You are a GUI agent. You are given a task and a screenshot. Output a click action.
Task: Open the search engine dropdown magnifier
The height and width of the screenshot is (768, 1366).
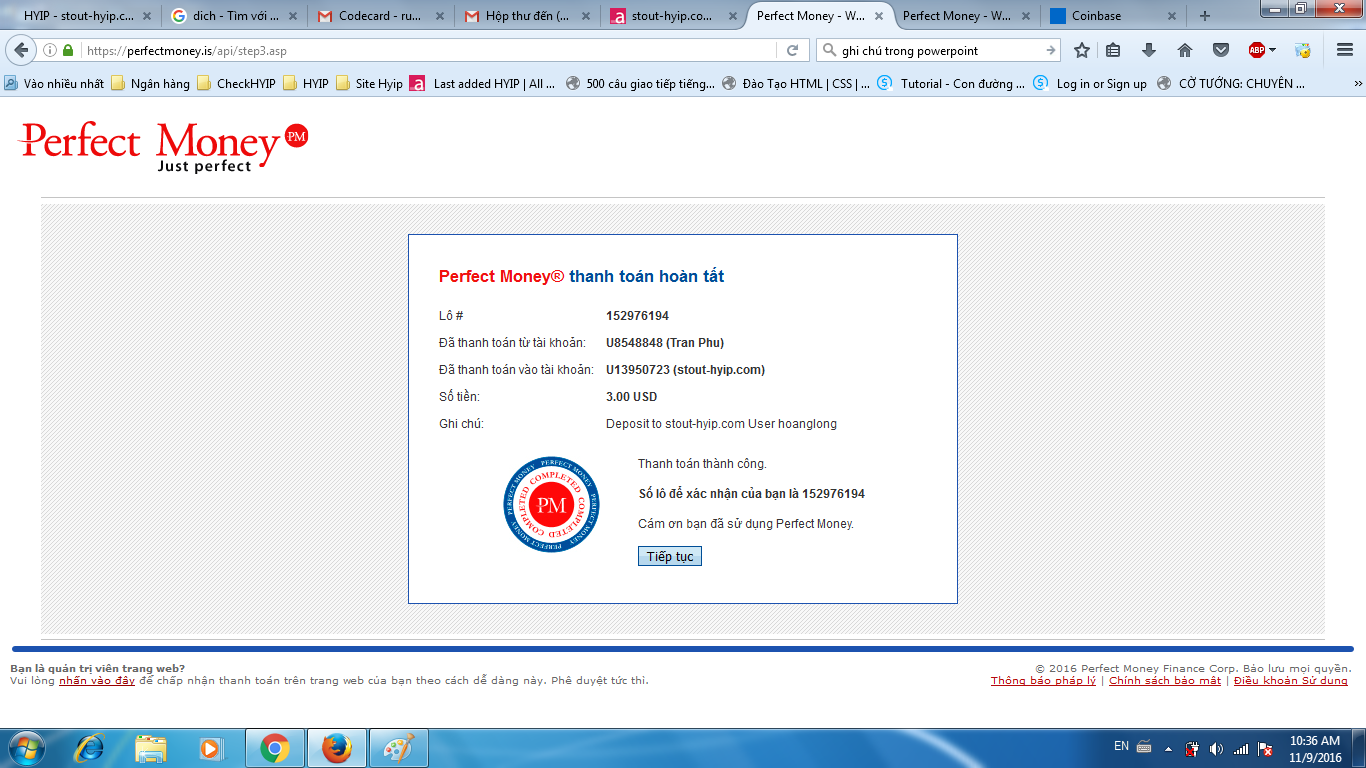tap(829, 50)
